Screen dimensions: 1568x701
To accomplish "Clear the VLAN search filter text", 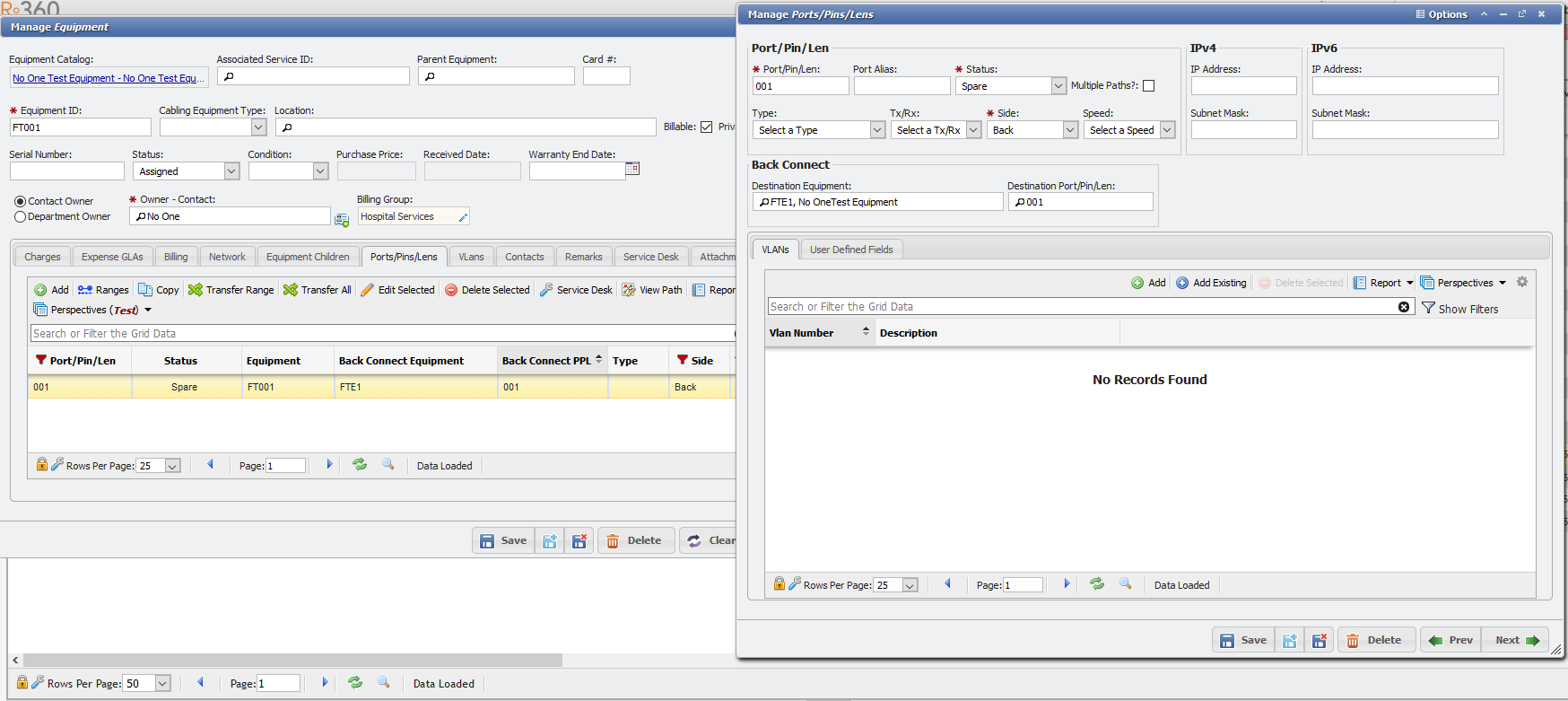I will [x=1404, y=307].
